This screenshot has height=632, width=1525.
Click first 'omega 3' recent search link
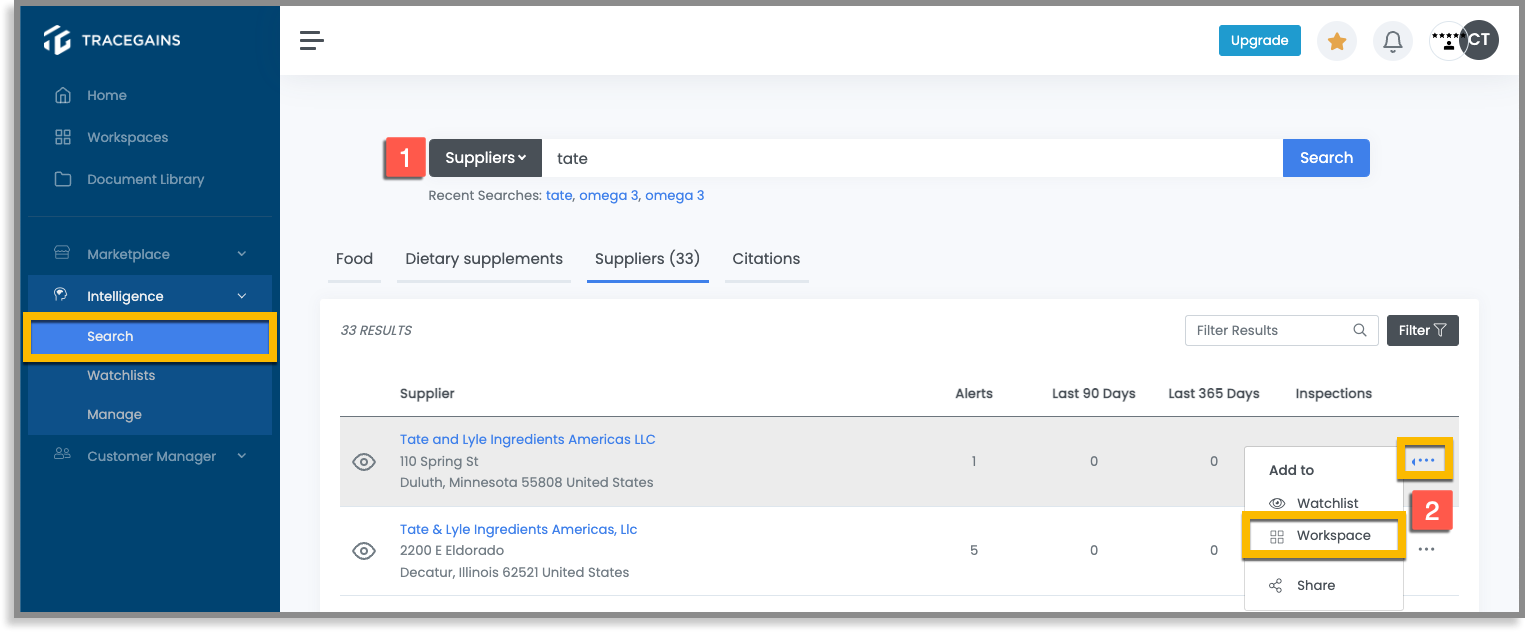pyautogui.click(x=608, y=196)
